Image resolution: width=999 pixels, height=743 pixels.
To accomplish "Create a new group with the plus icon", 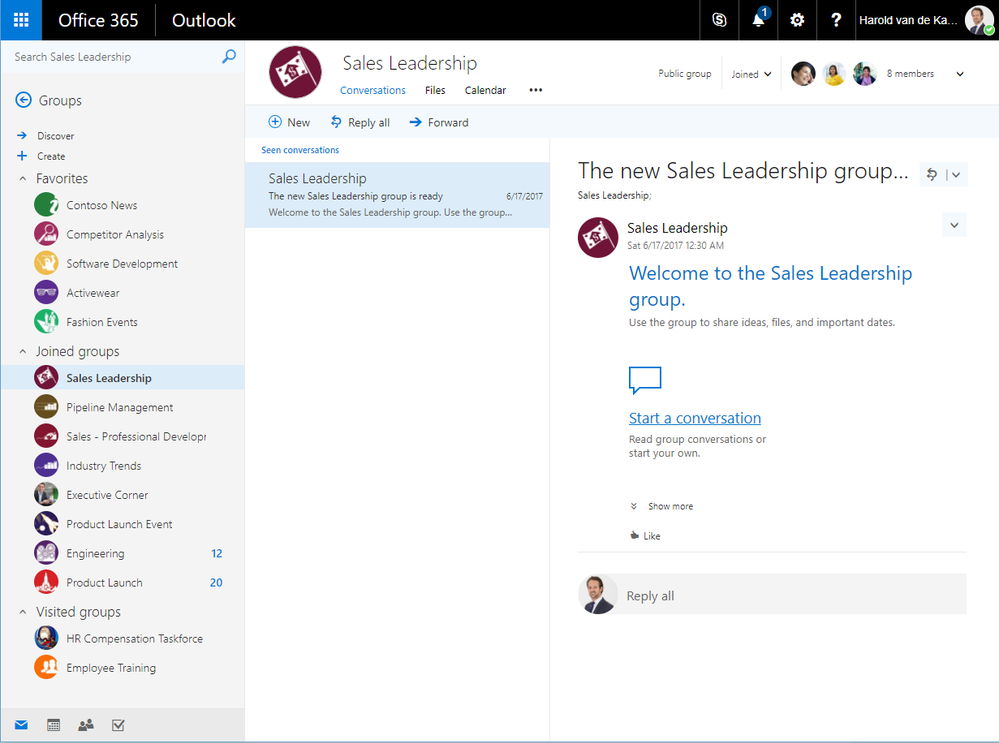I will pos(22,156).
